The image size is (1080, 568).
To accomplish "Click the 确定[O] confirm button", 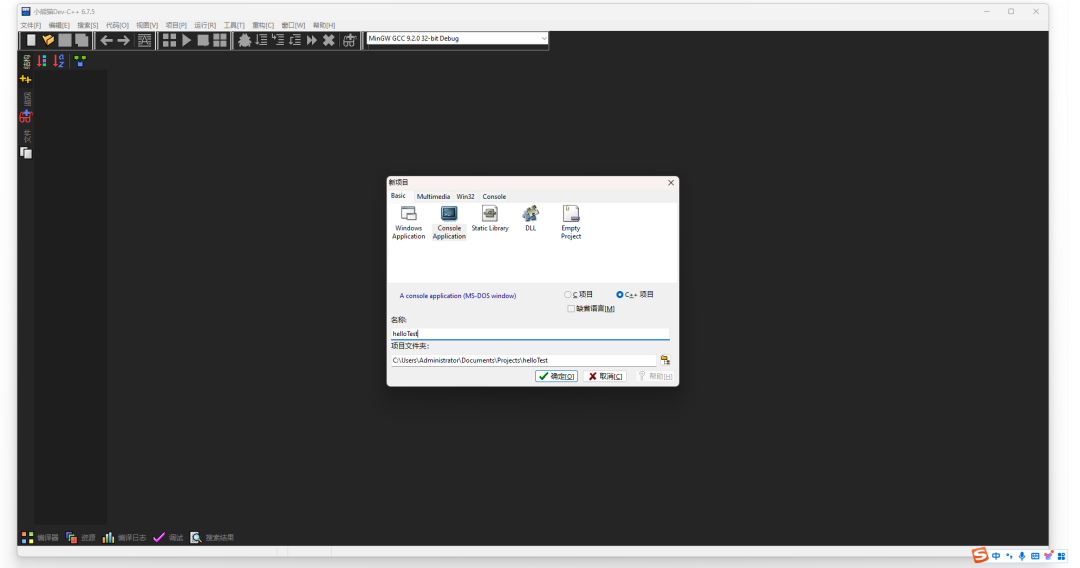I will pyautogui.click(x=557, y=377).
